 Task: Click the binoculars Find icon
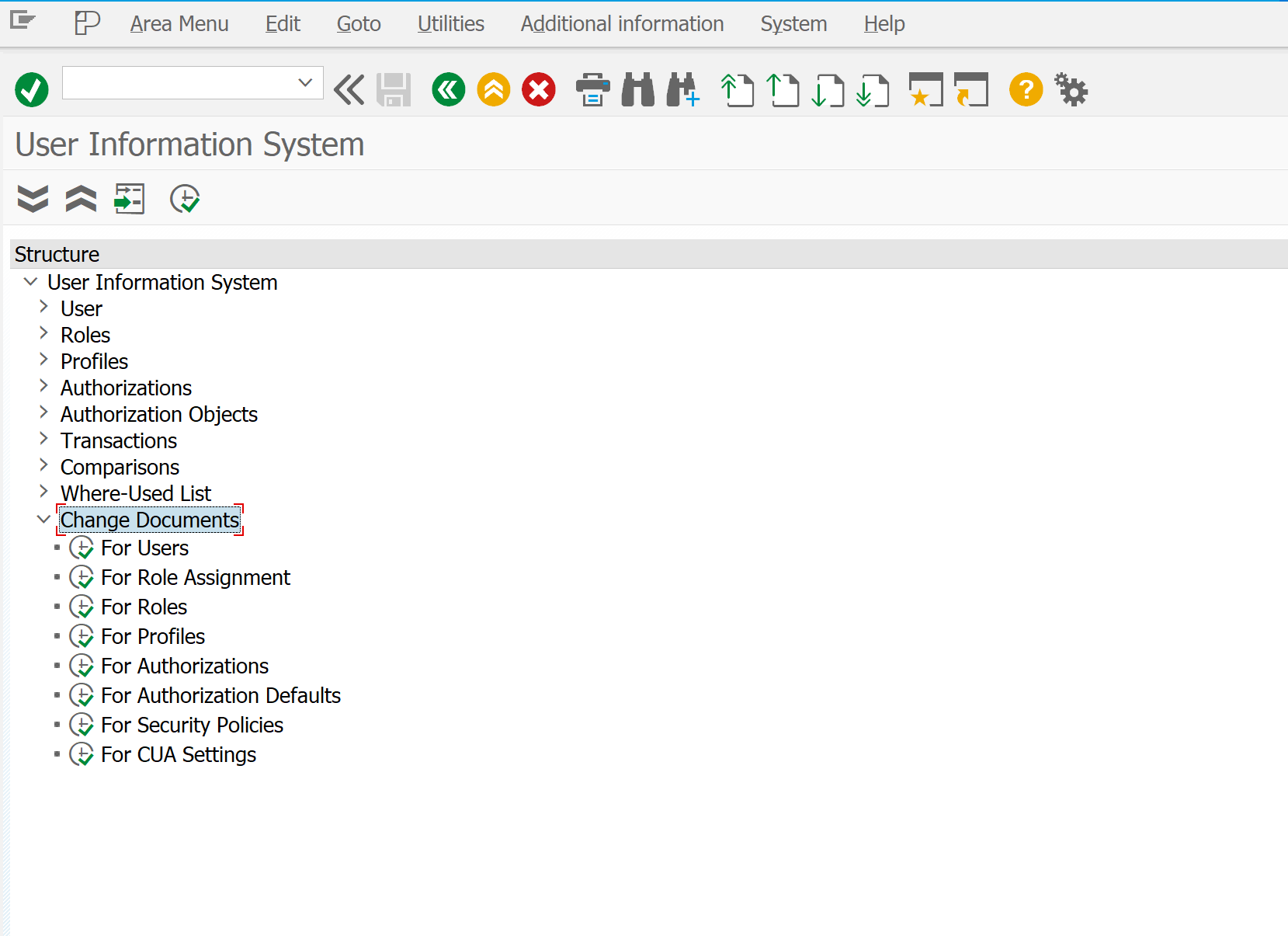[x=638, y=90]
